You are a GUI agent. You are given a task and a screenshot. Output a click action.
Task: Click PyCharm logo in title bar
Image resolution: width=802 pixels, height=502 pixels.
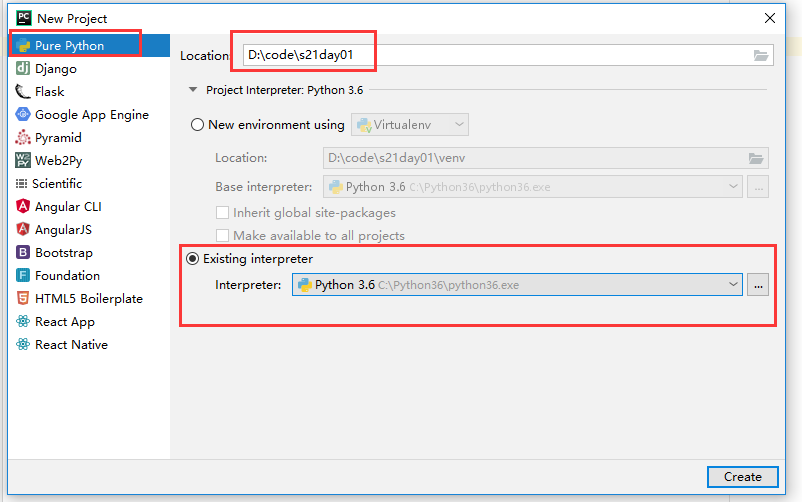click(24, 18)
